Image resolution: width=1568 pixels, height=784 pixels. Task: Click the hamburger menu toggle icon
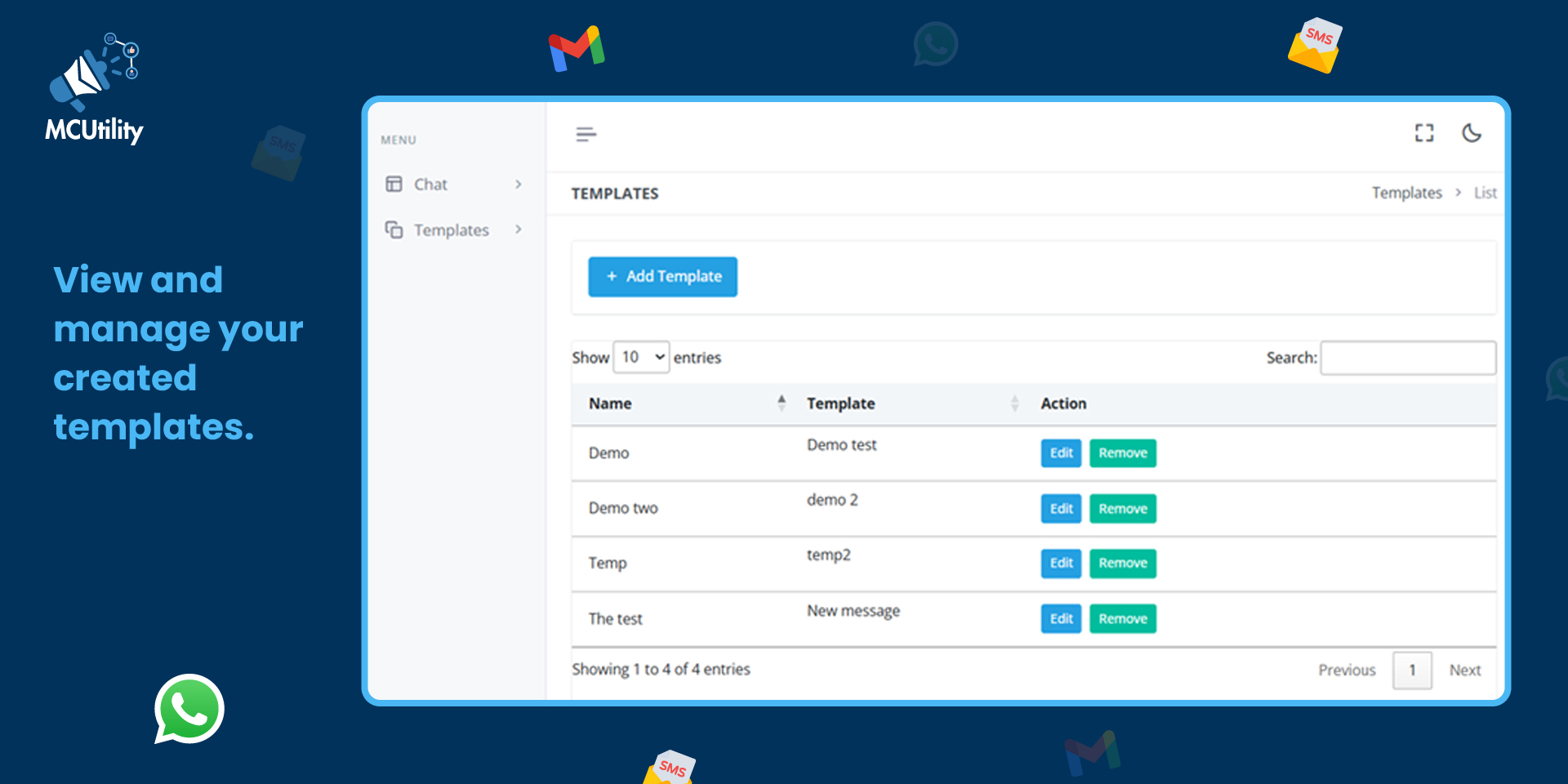click(x=586, y=135)
